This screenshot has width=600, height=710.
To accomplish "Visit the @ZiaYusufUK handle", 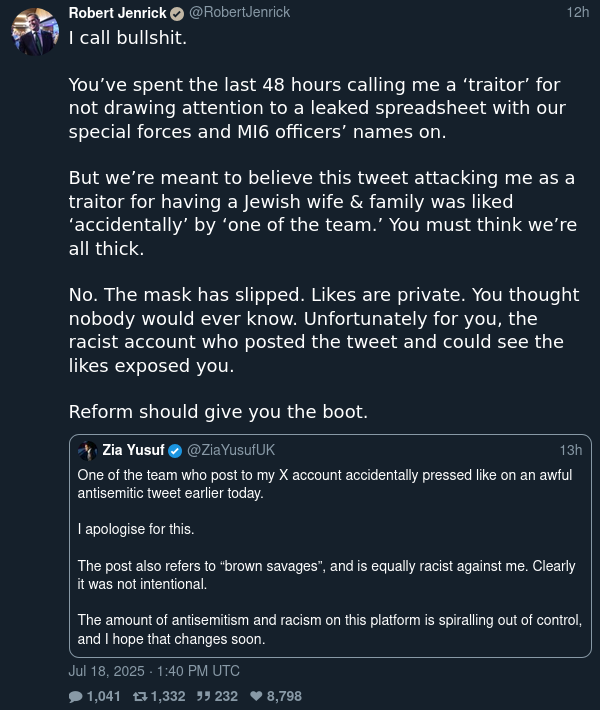I will coord(231,450).
